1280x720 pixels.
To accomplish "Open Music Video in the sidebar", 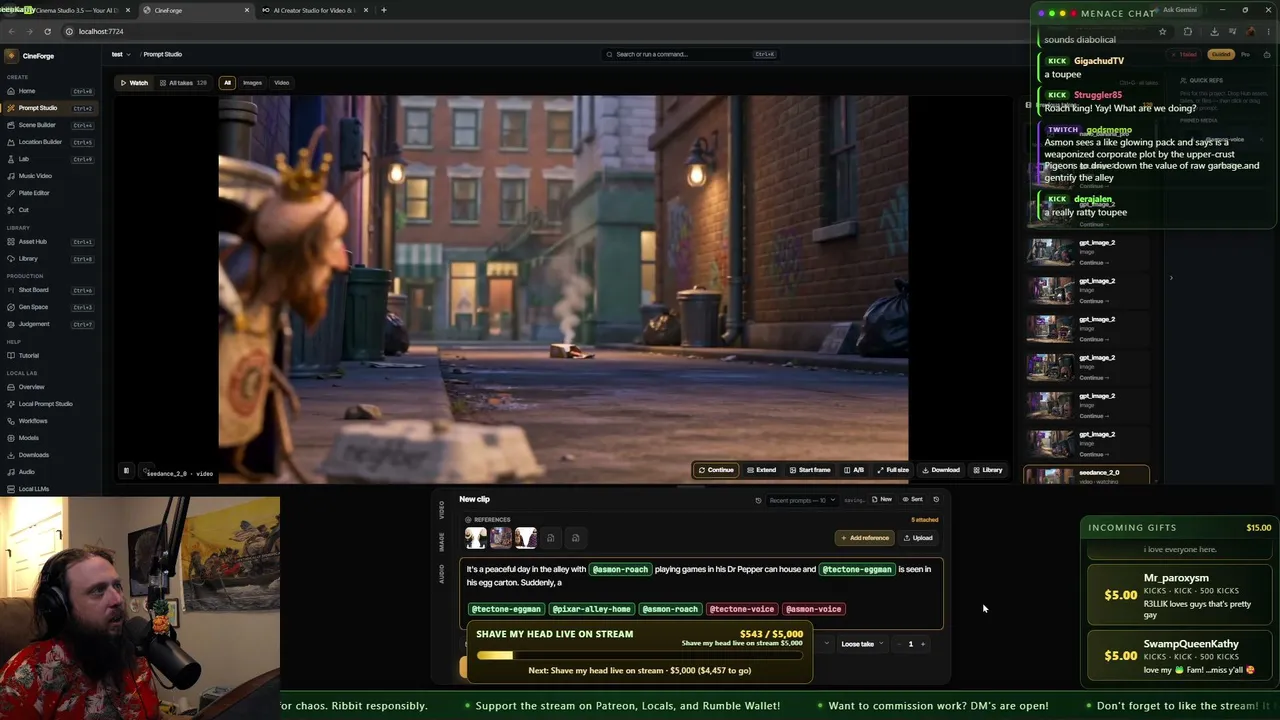I will tap(50, 176).
